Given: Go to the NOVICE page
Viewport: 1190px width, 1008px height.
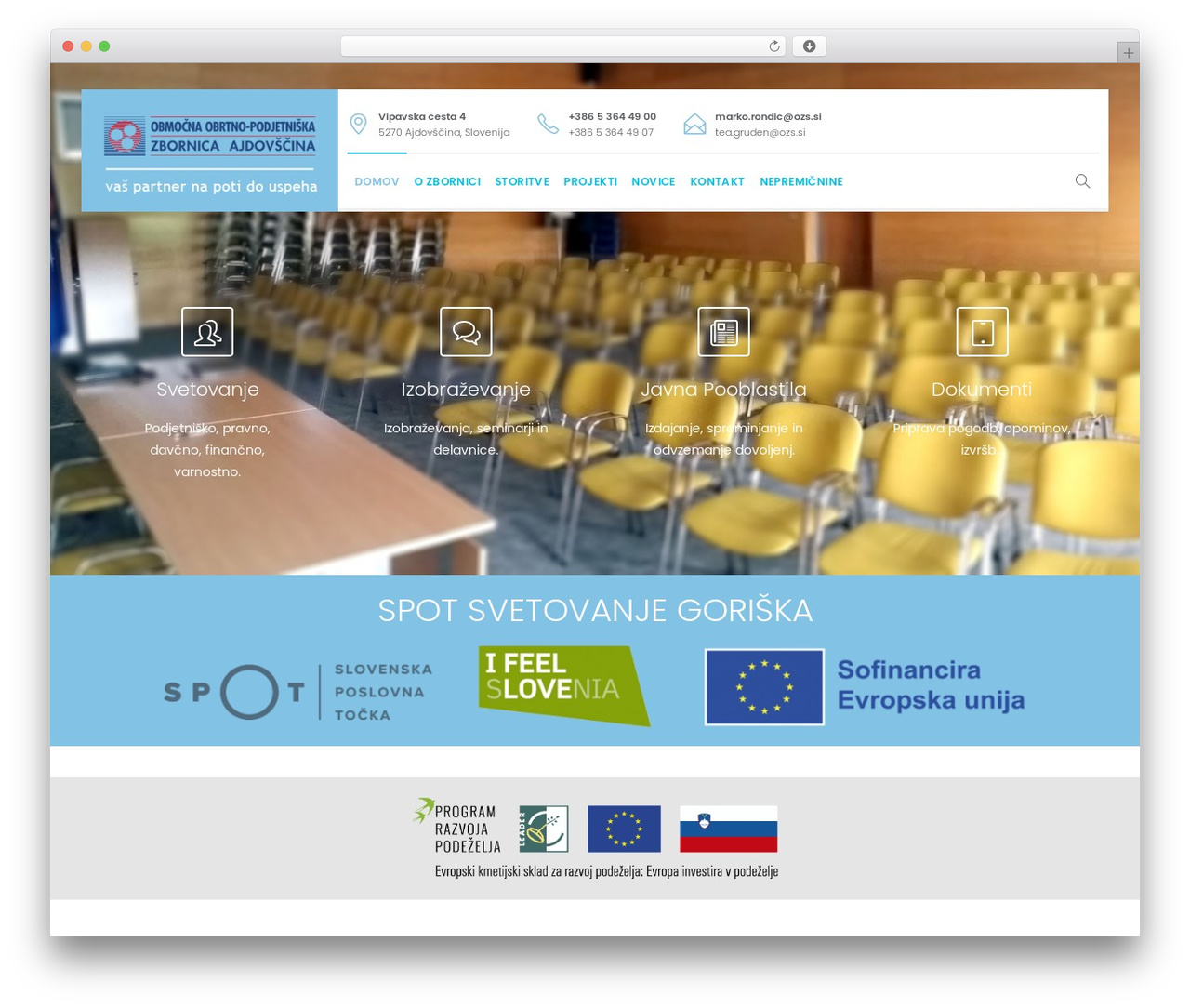Looking at the screenshot, I should (x=654, y=181).
